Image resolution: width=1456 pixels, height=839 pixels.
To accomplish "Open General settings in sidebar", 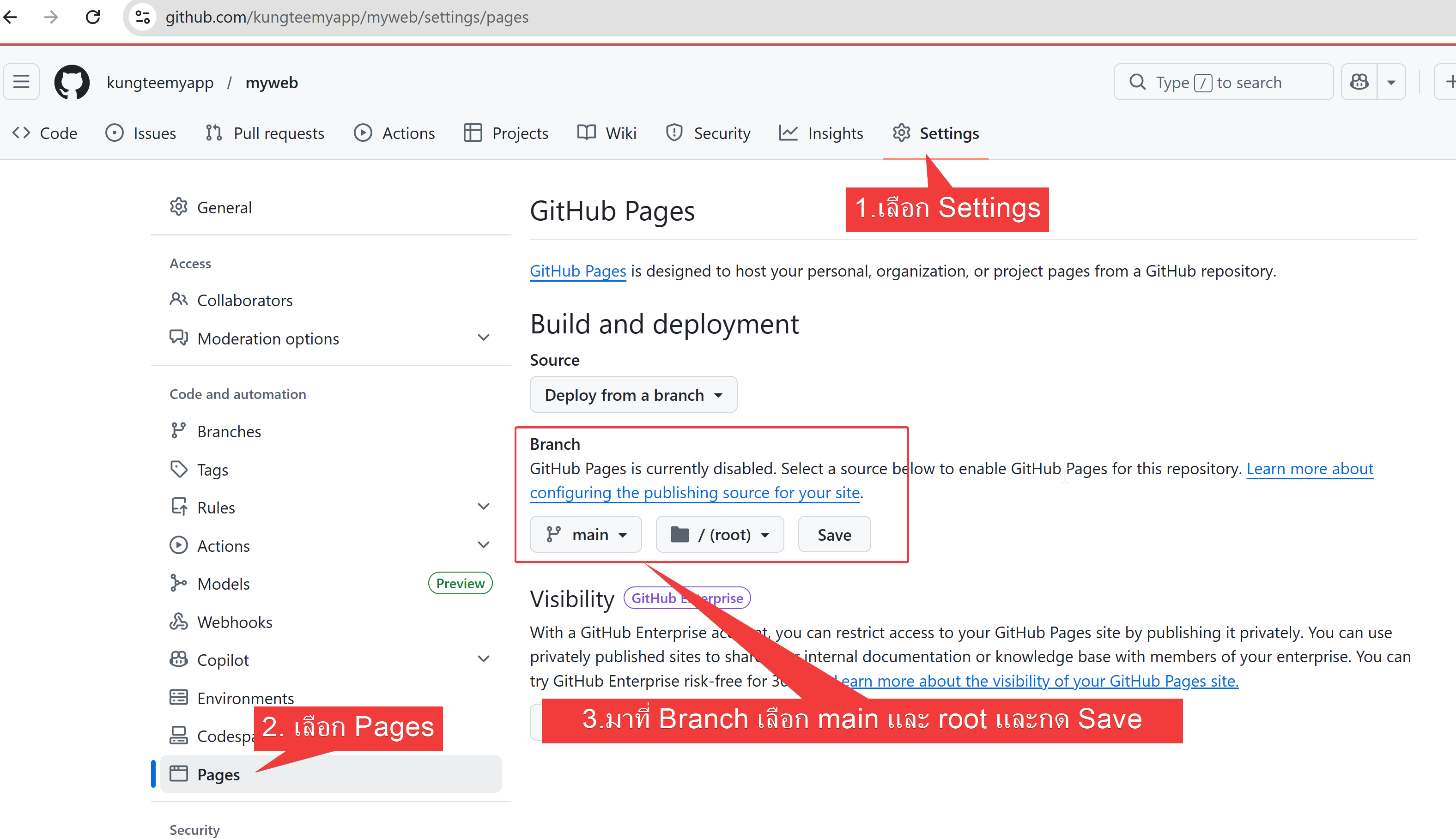I will pos(224,207).
